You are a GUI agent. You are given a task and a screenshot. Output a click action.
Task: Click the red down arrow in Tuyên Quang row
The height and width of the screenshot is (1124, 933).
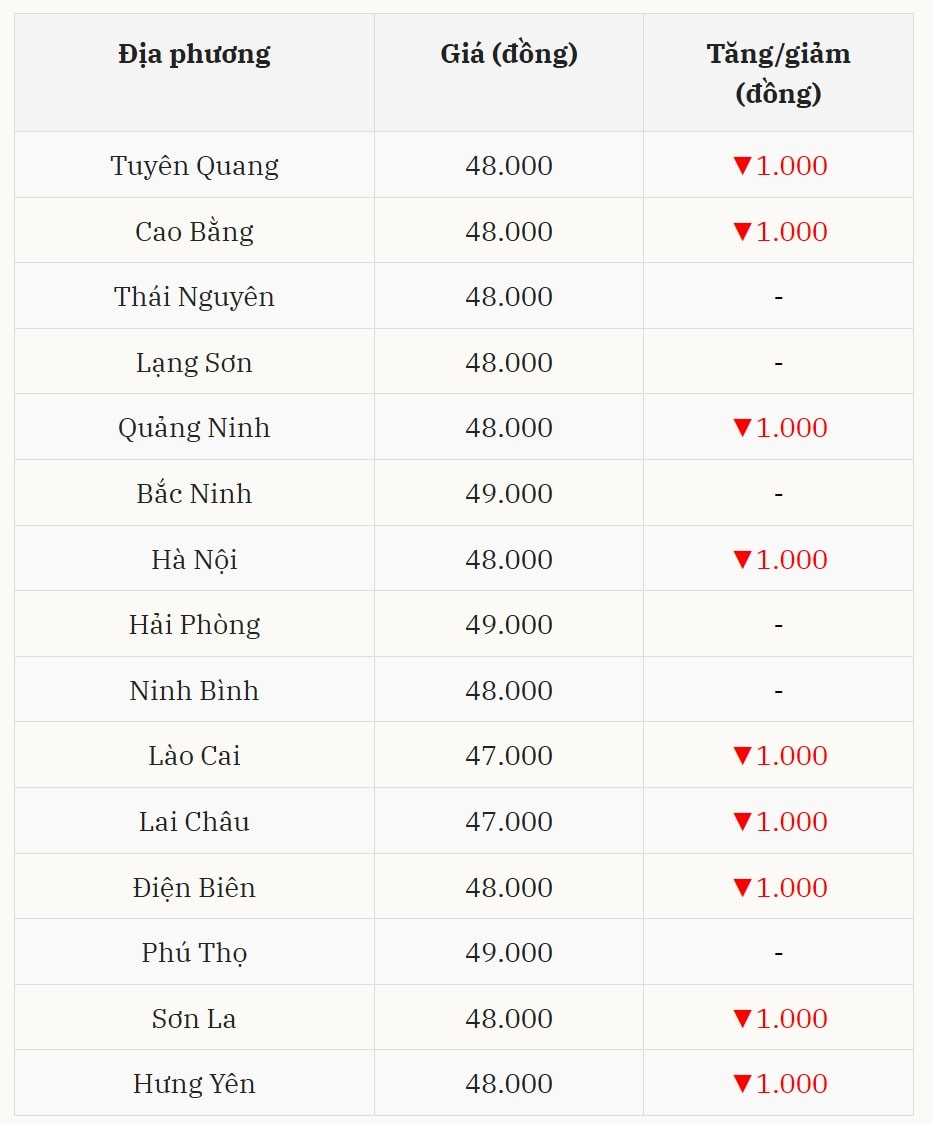[742, 166]
